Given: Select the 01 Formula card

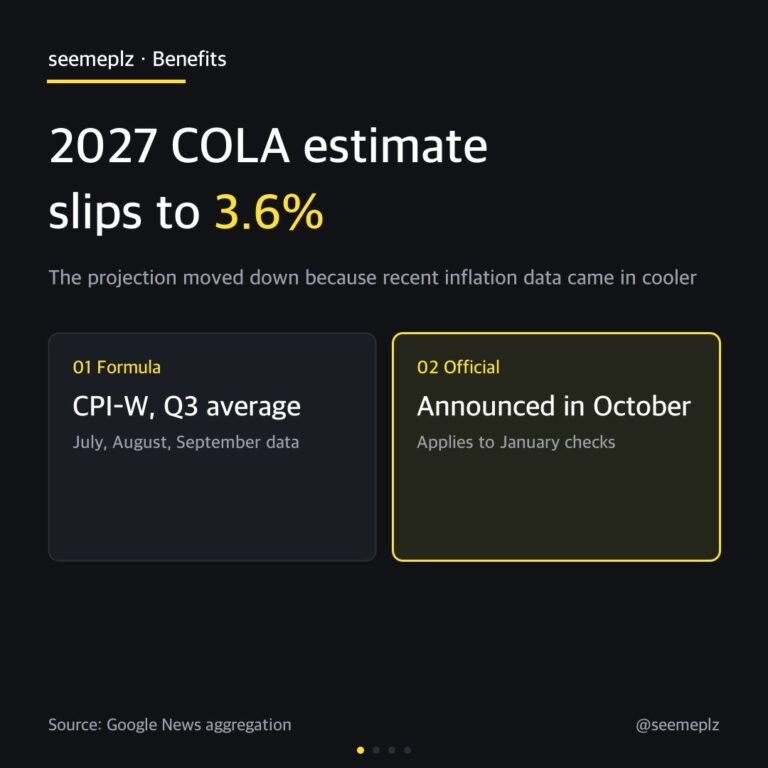Looking at the screenshot, I should click(x=212, y=447).
